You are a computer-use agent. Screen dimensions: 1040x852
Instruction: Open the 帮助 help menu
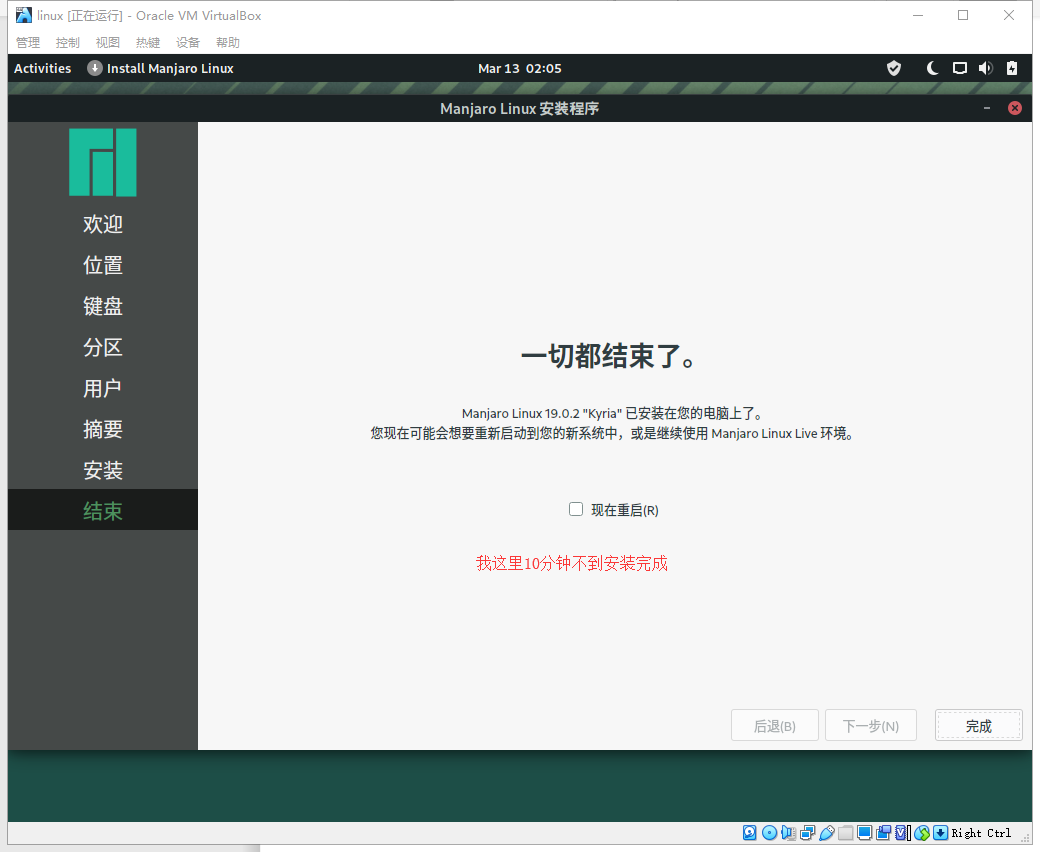point(228,42)
